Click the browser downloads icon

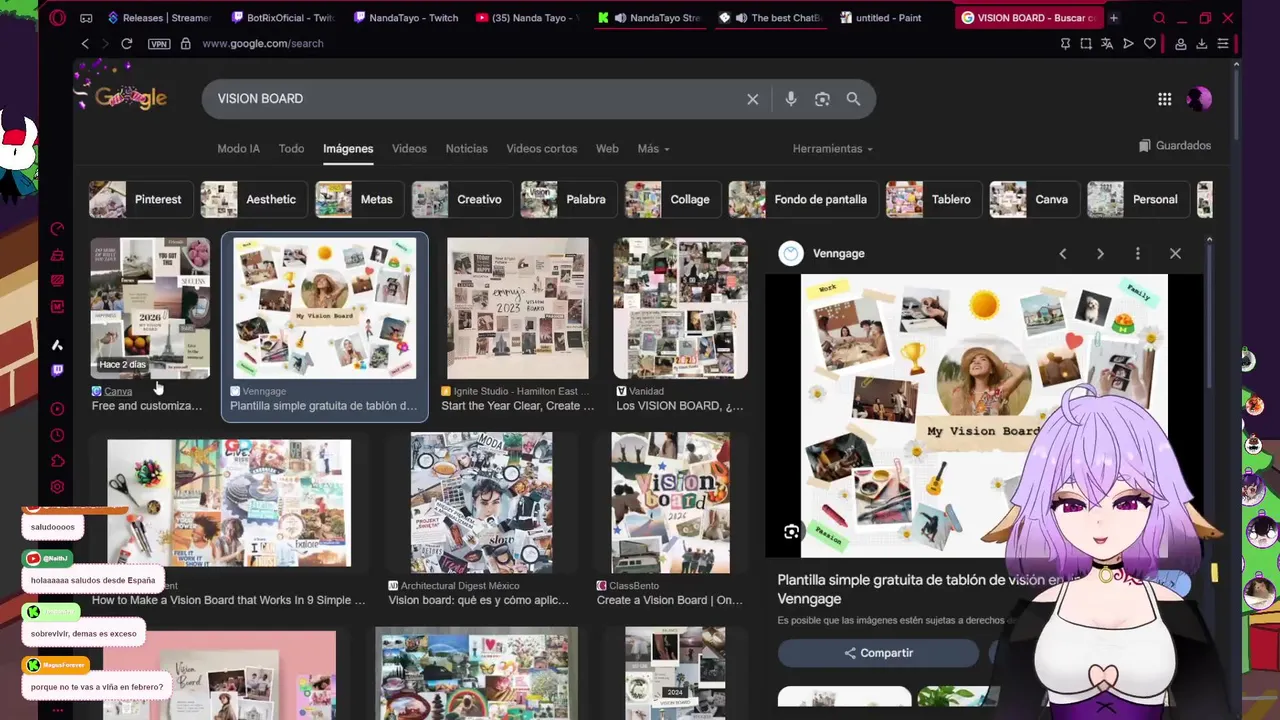(x=1202, y=44)
